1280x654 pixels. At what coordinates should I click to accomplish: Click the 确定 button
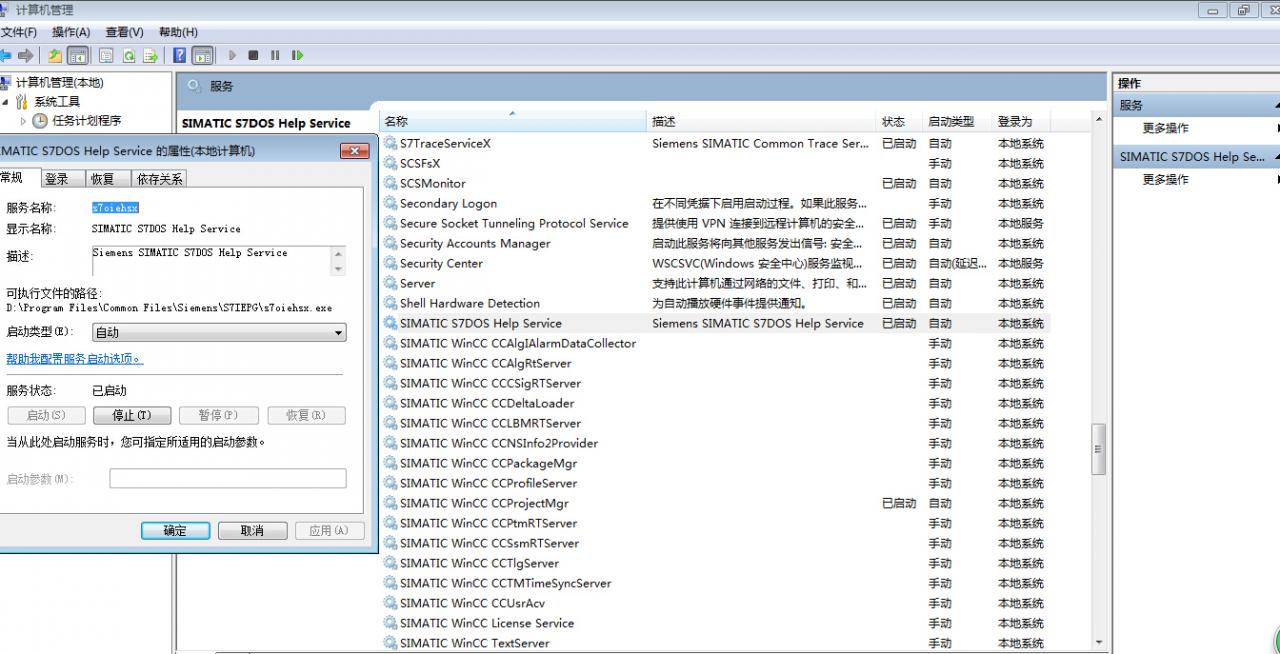pyautogui.click(x=175, y=531)
